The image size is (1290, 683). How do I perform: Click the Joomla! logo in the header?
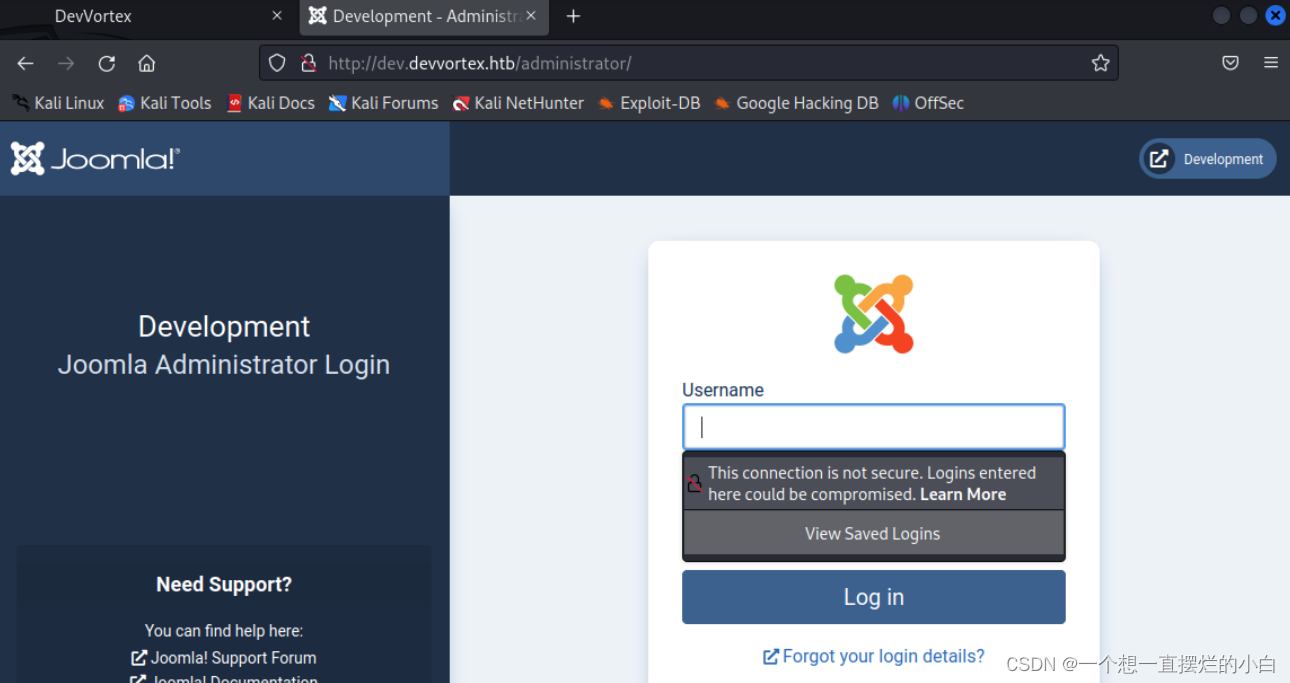click(x=94, y=157)
